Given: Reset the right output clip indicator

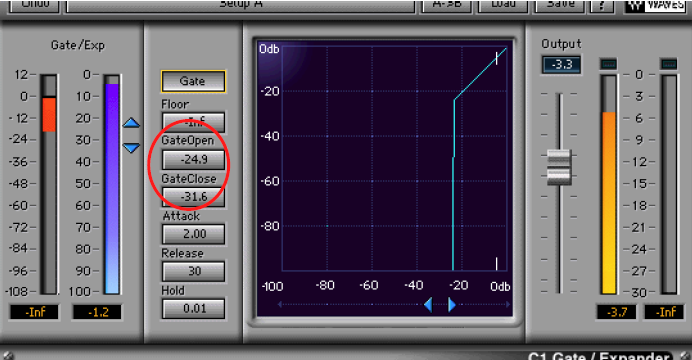Looking at the screenshot, I should [x=669, y=64].
